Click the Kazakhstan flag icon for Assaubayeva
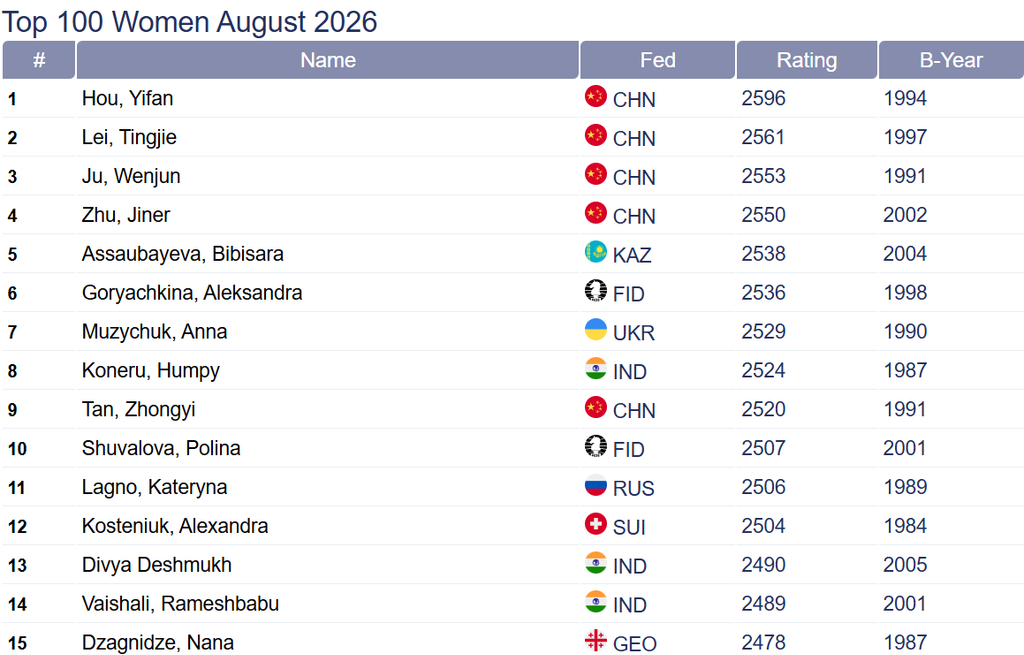Viewport: 1024px width, 655px height. (596, 252)
